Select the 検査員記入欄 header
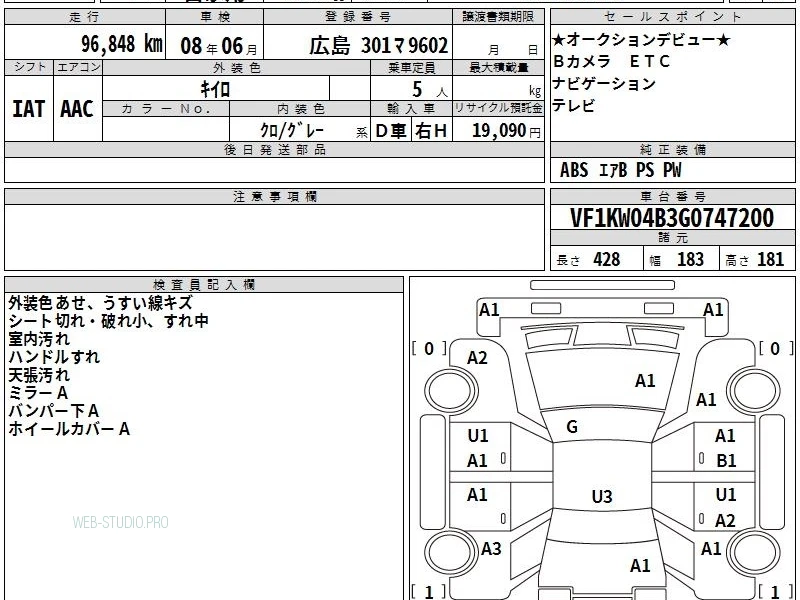 [204, 285]
